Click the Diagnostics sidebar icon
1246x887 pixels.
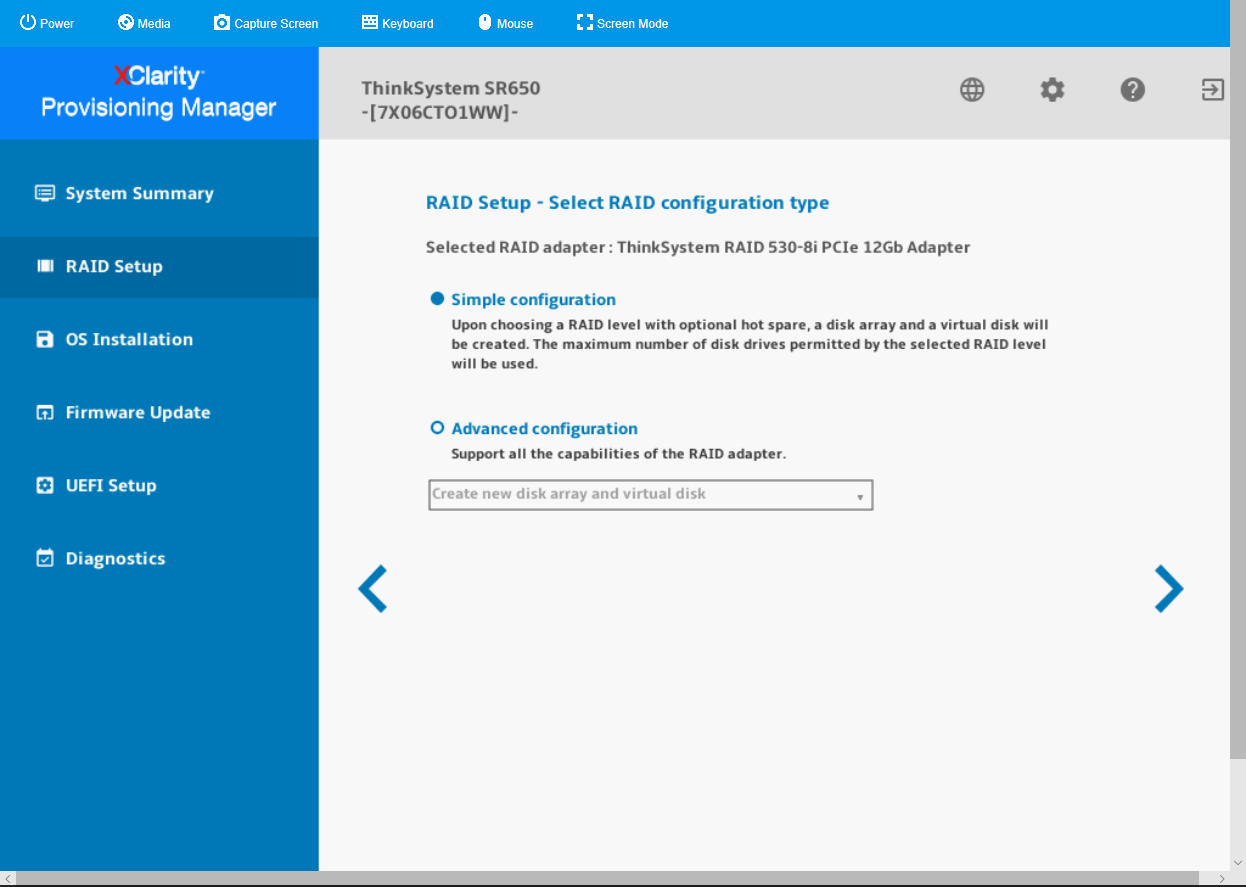(45, 558)
